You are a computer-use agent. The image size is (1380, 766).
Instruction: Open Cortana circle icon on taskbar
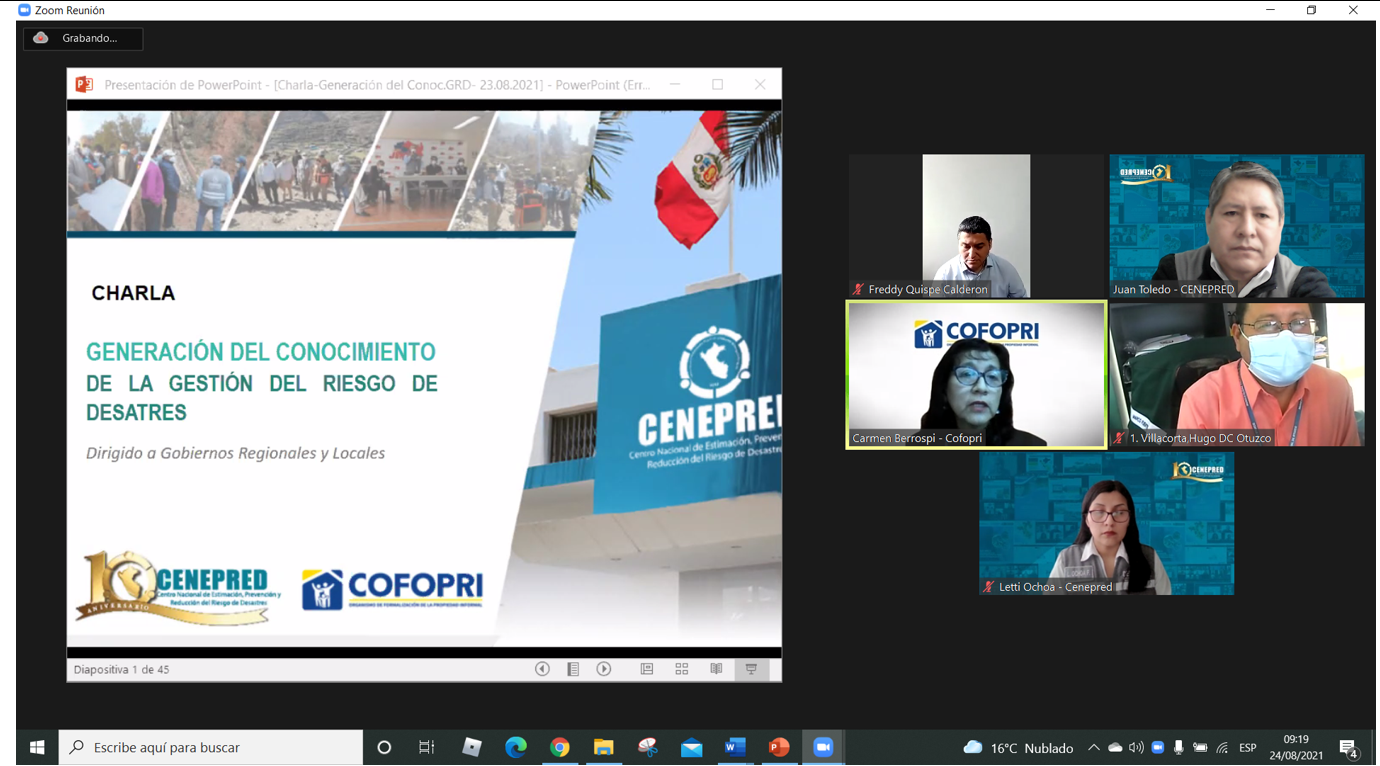[x=384, y=747]
